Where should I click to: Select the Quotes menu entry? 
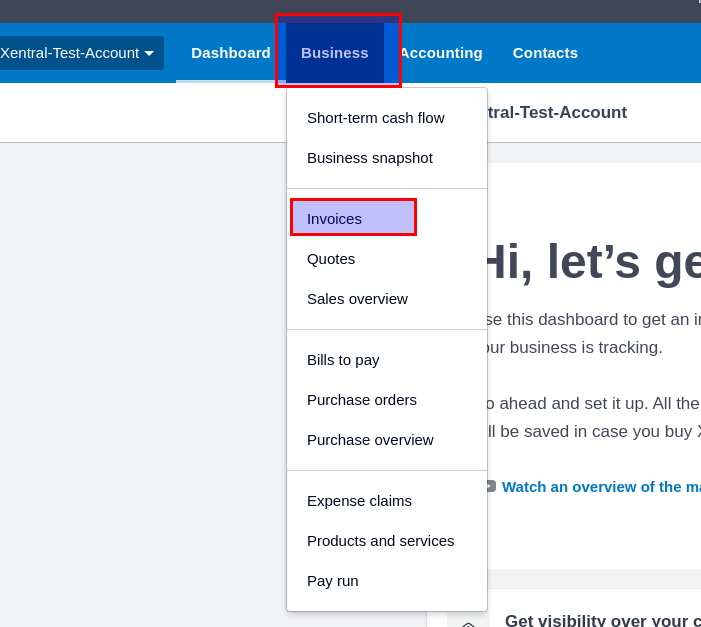coord(331,259)
